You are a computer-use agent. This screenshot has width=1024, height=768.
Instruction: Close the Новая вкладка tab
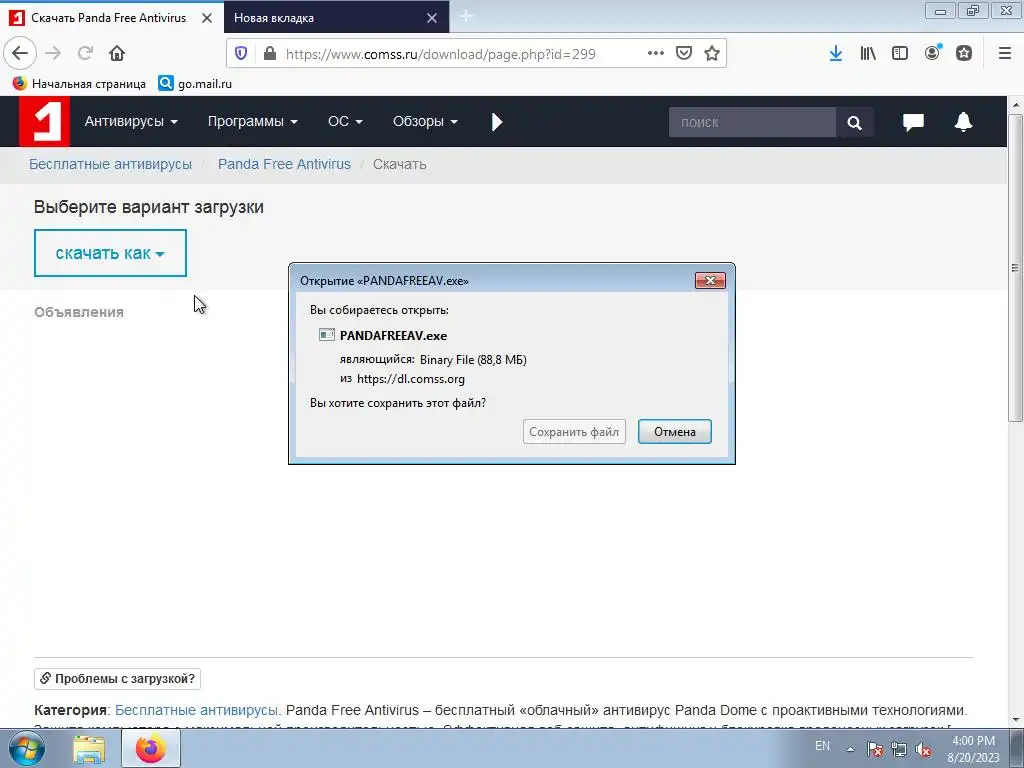coord(432,18)
